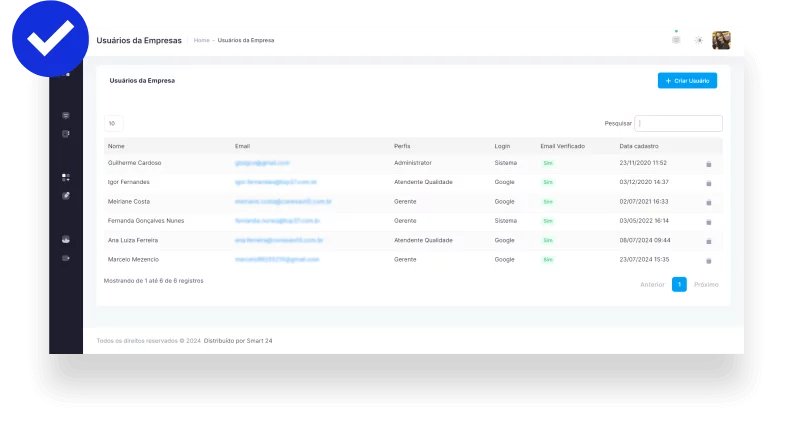Open the dashboard grid icon in sidebar
The image size is (794, 437).
tap(66, 177)
